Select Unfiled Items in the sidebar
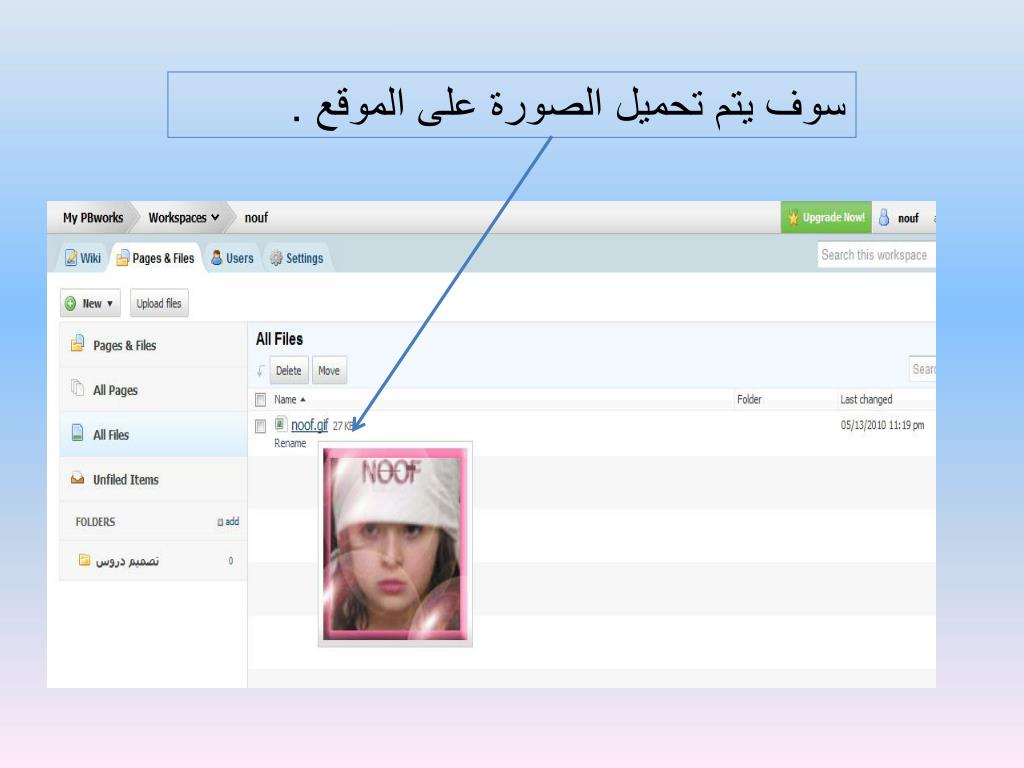This screenshot has width=1024, height=768. pyautogui.click(x=153, y=479)
